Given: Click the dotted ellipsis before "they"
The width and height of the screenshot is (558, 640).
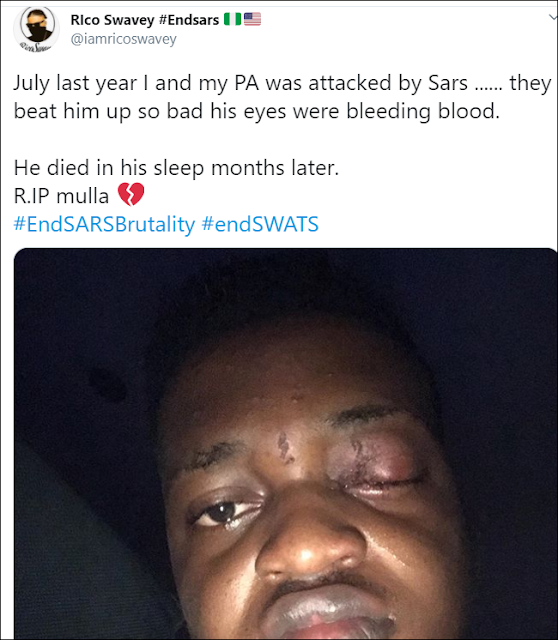Looking at the screenshot, I should [488, 90].
